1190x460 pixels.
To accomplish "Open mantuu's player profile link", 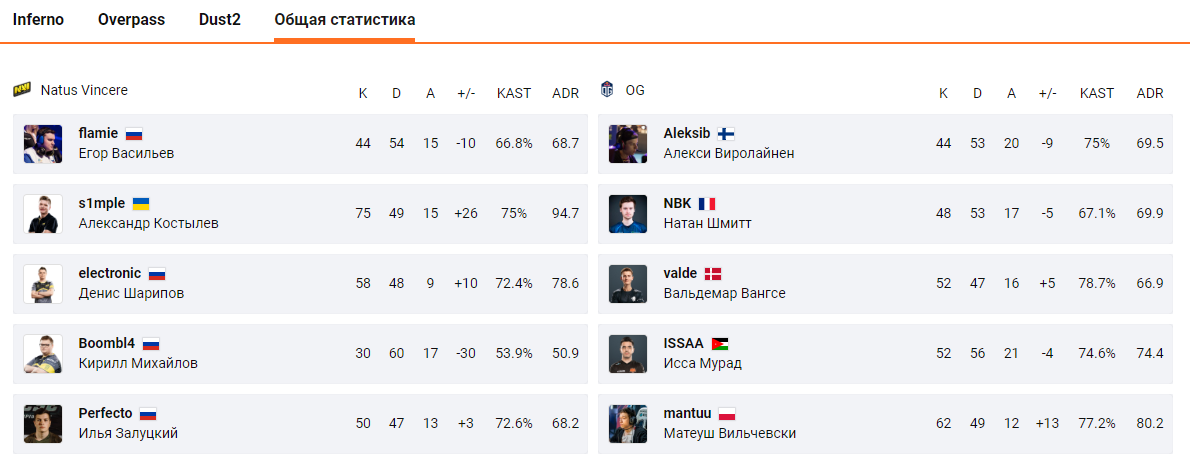I will pos(685,413).
